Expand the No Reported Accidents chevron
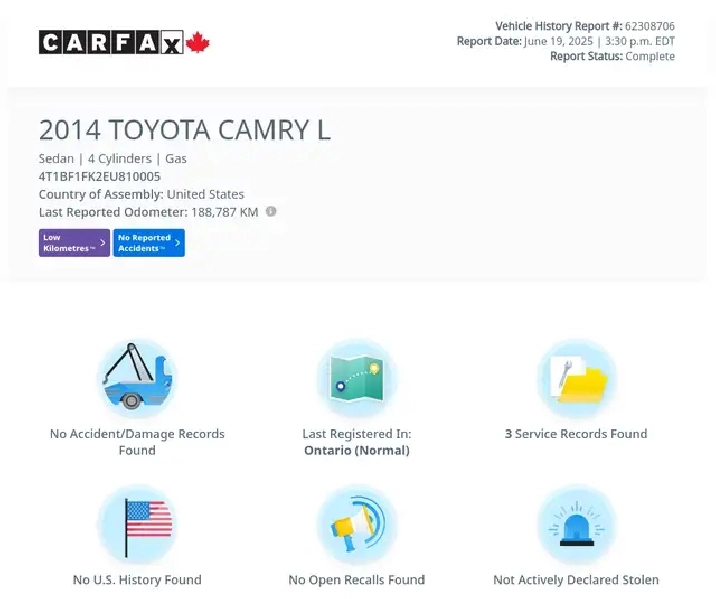Viewport: 716px width, 599px height. 178,243
